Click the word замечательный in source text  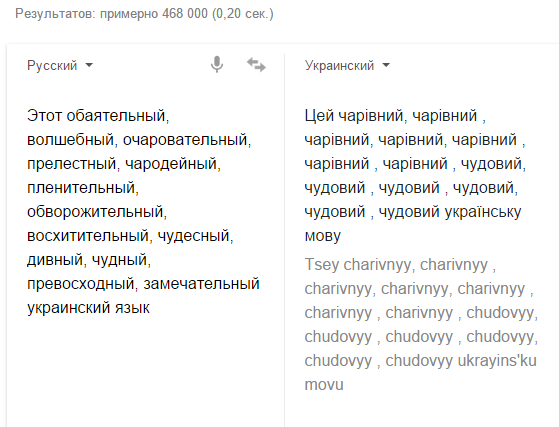click(201, 284)
